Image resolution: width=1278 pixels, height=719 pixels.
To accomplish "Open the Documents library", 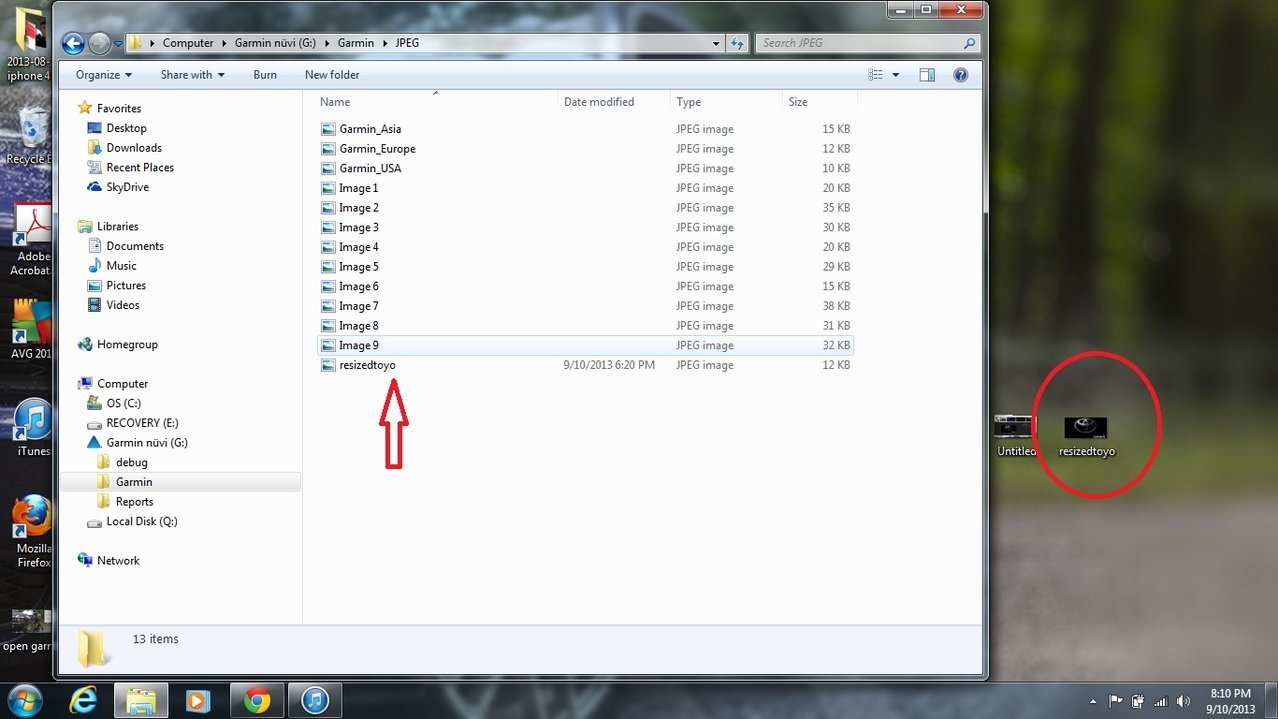I will (135, 246).
